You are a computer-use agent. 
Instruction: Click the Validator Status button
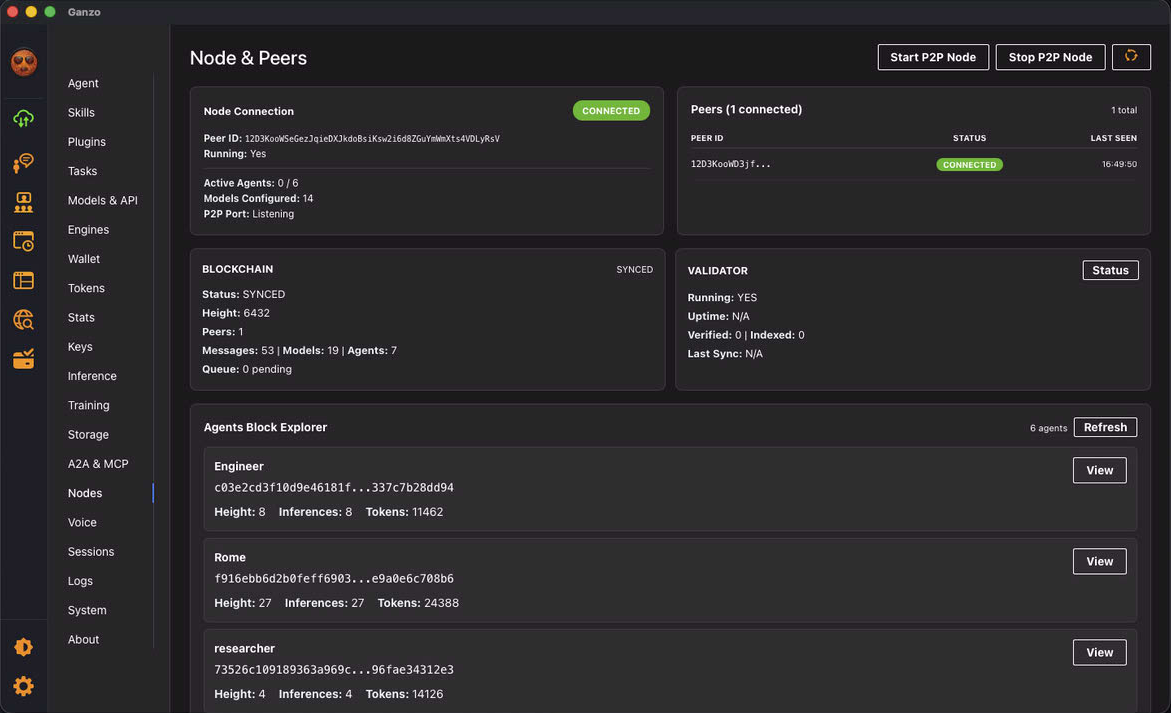click(x=1110, y=270)
